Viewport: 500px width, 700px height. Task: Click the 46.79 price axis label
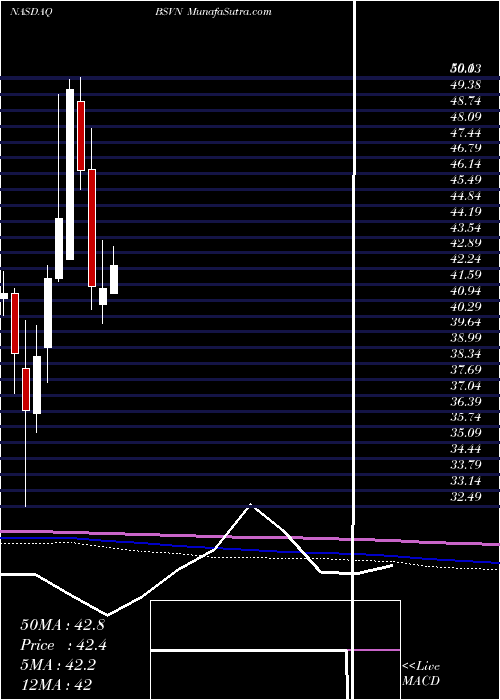point(466,148)
